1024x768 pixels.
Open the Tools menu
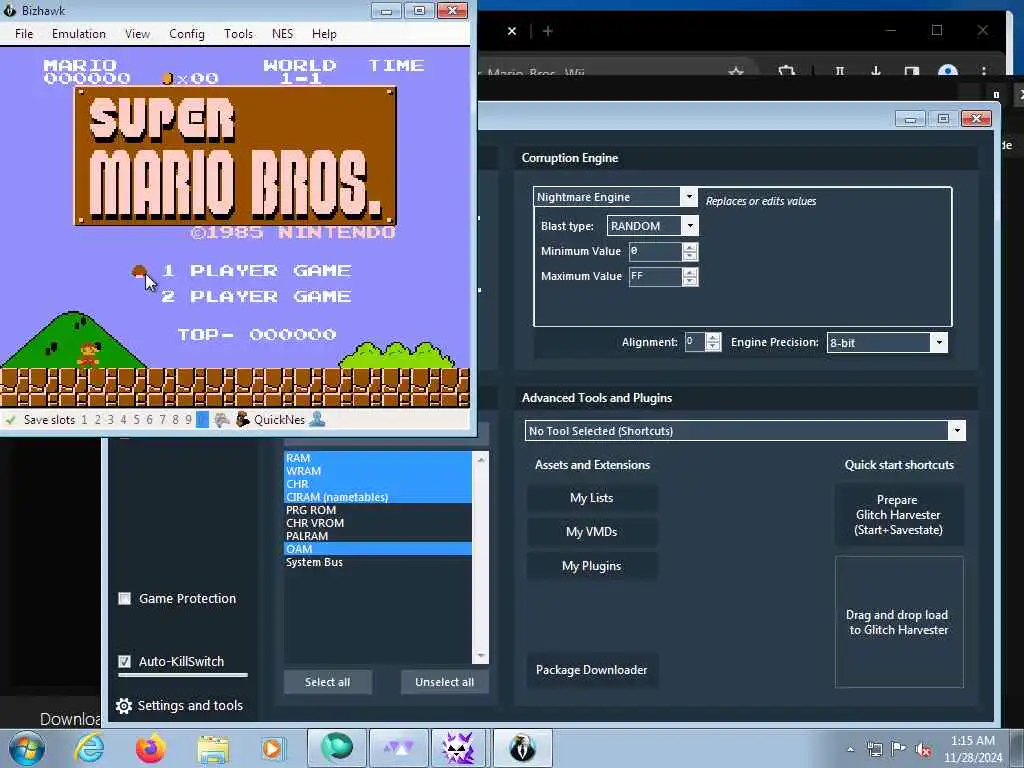(x=238, y=34)
